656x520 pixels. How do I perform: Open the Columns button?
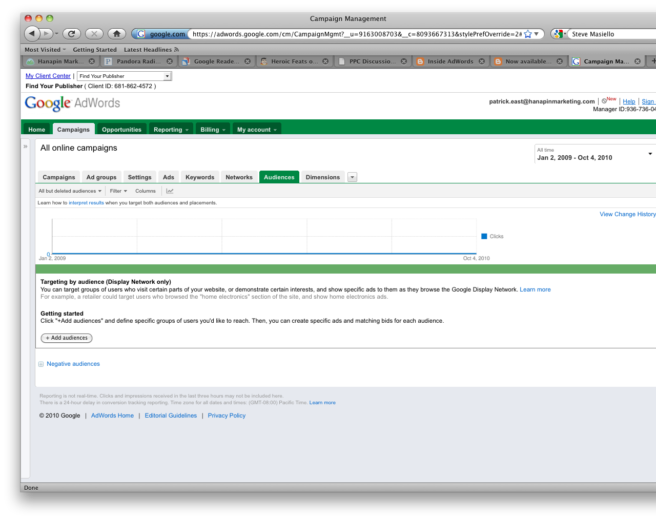pos(145,191)
